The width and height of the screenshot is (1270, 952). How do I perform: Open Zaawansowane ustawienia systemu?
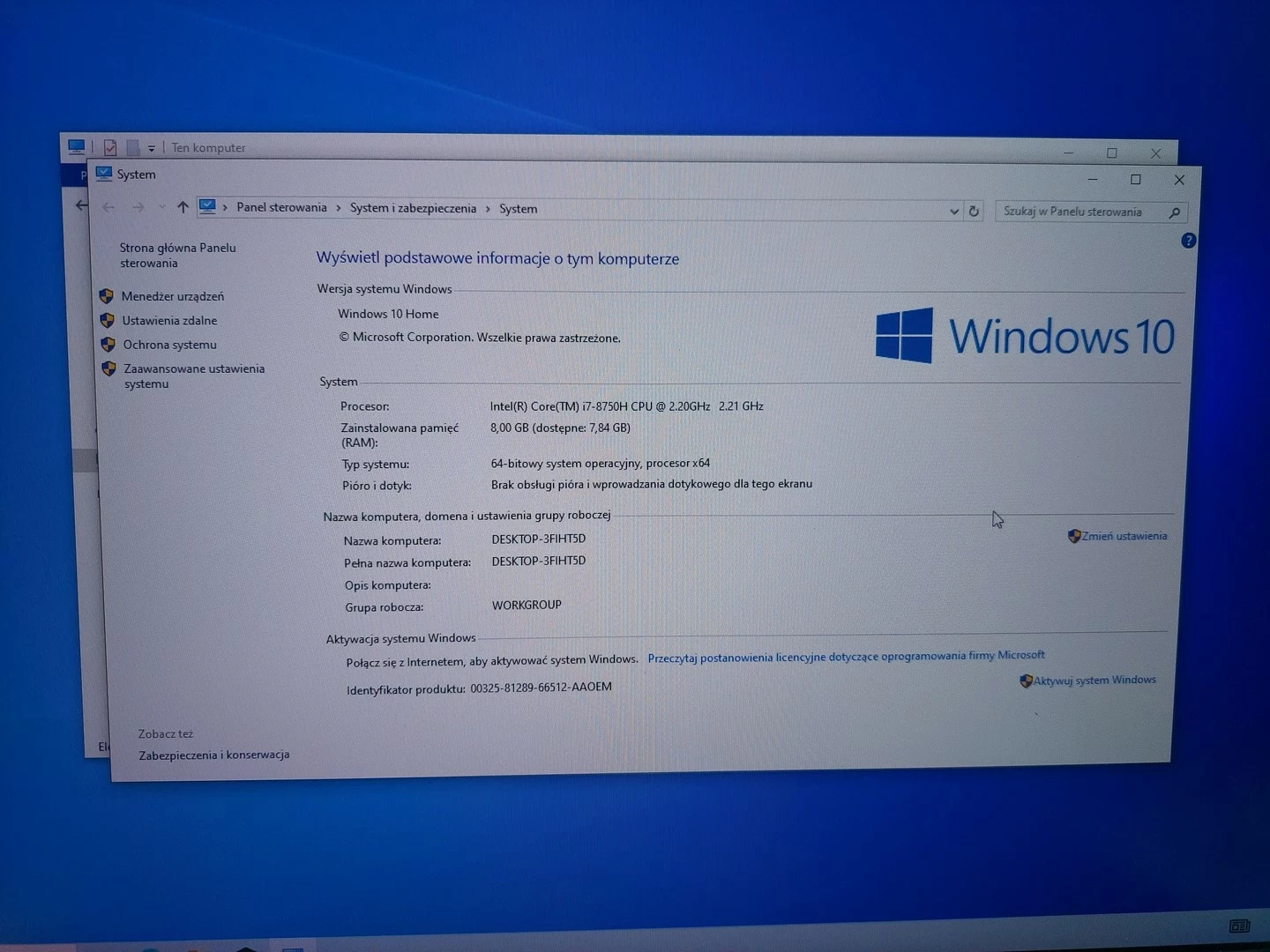point(194,376)
